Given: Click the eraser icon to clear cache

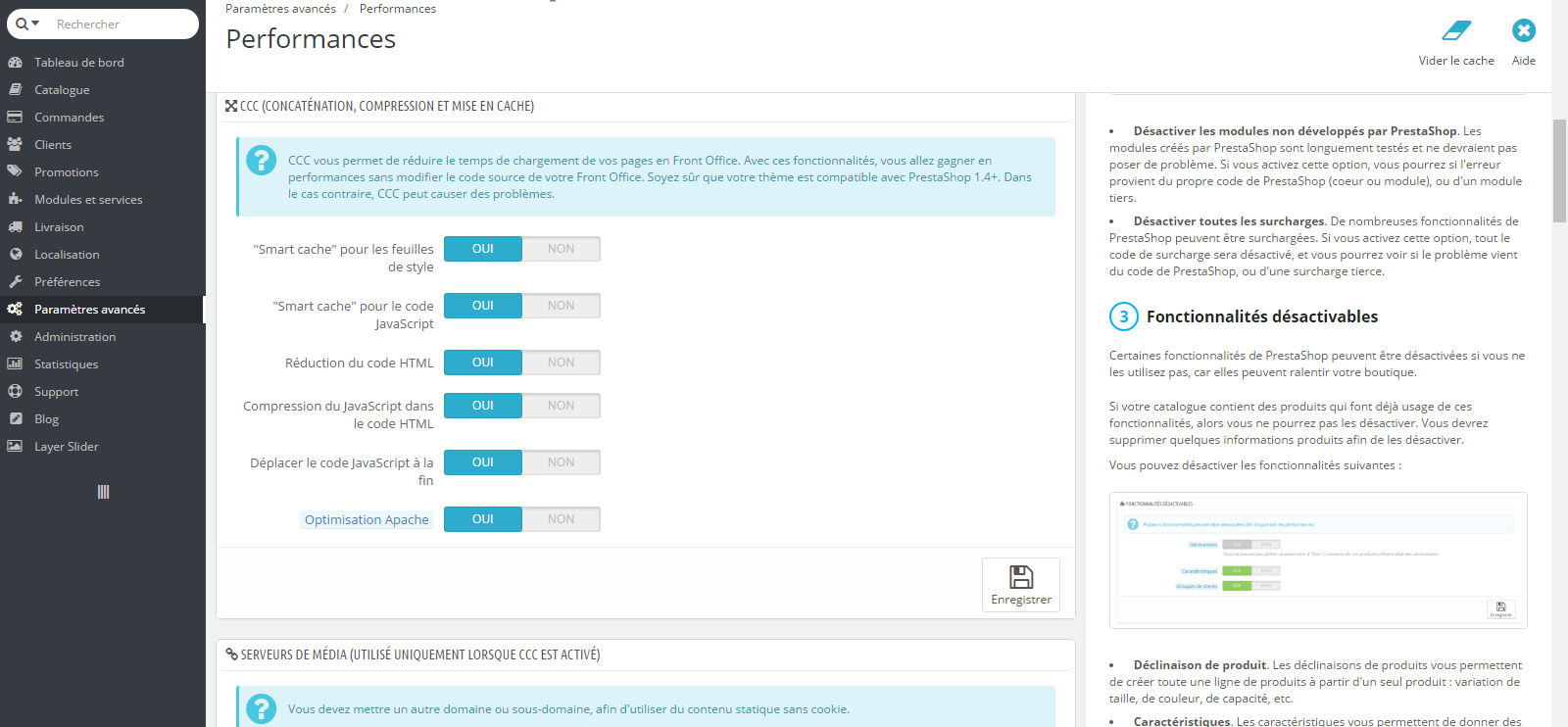Looking at the screenshot, I should [1456, 30].
